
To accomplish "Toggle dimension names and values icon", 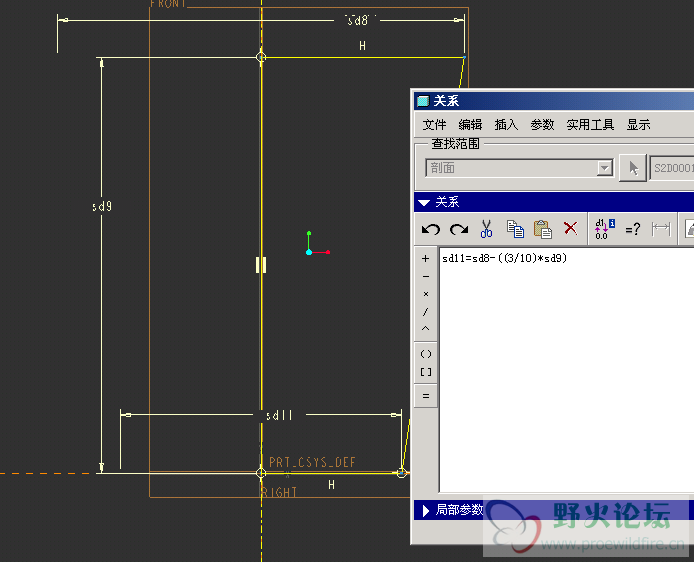I will coord(605,229).
